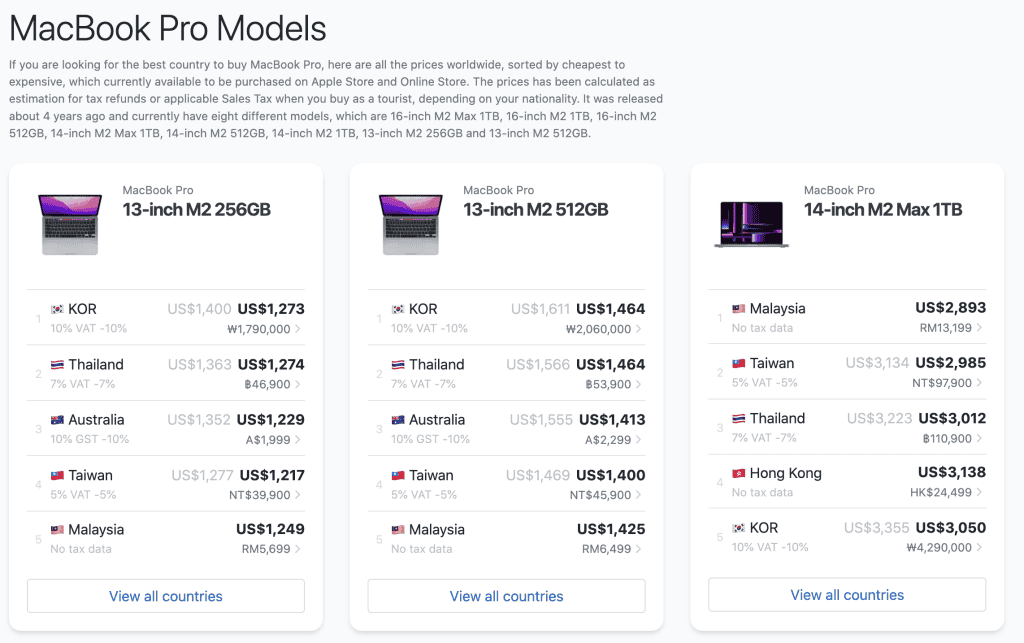Viewport: 1024px width, 643px height.
Task: Click the Korean flag in 14-inch card
Action: [x=739, y=528]
